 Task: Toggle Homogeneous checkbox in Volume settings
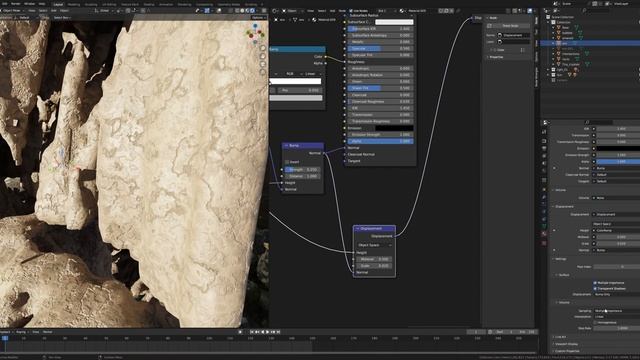pos(595,322)
